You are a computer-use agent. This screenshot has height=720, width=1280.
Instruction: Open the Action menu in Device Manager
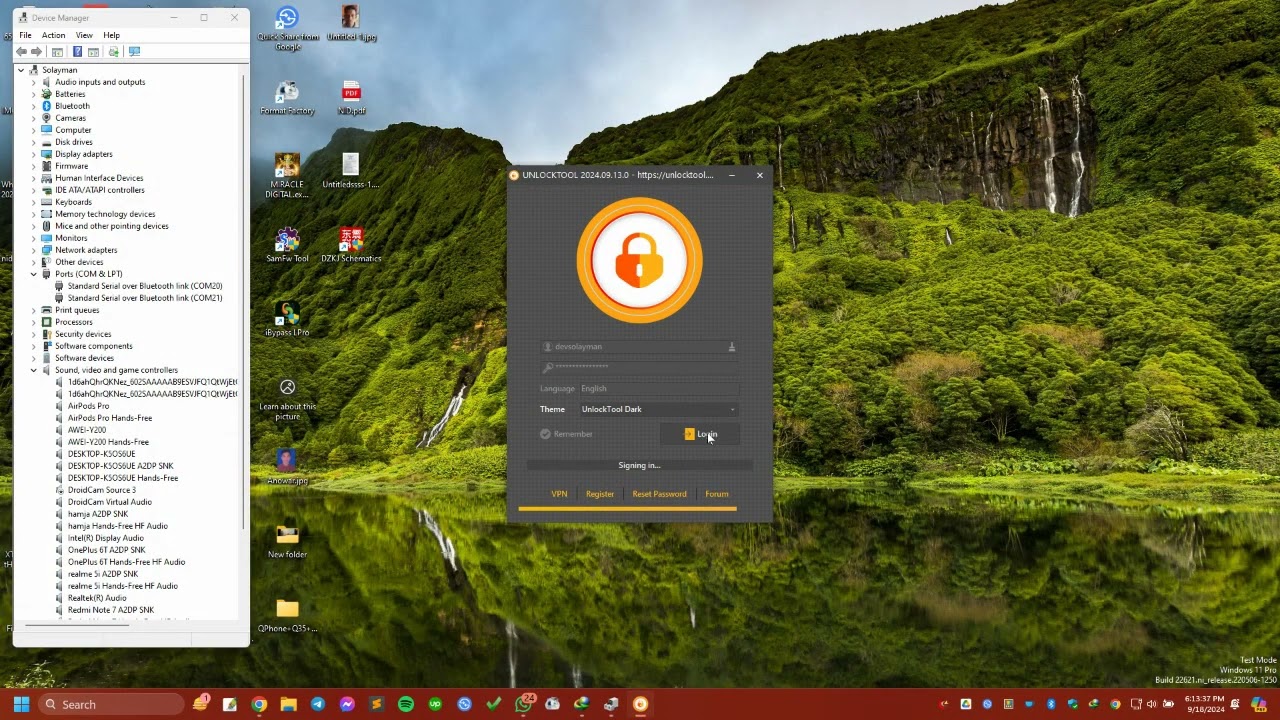53,35
